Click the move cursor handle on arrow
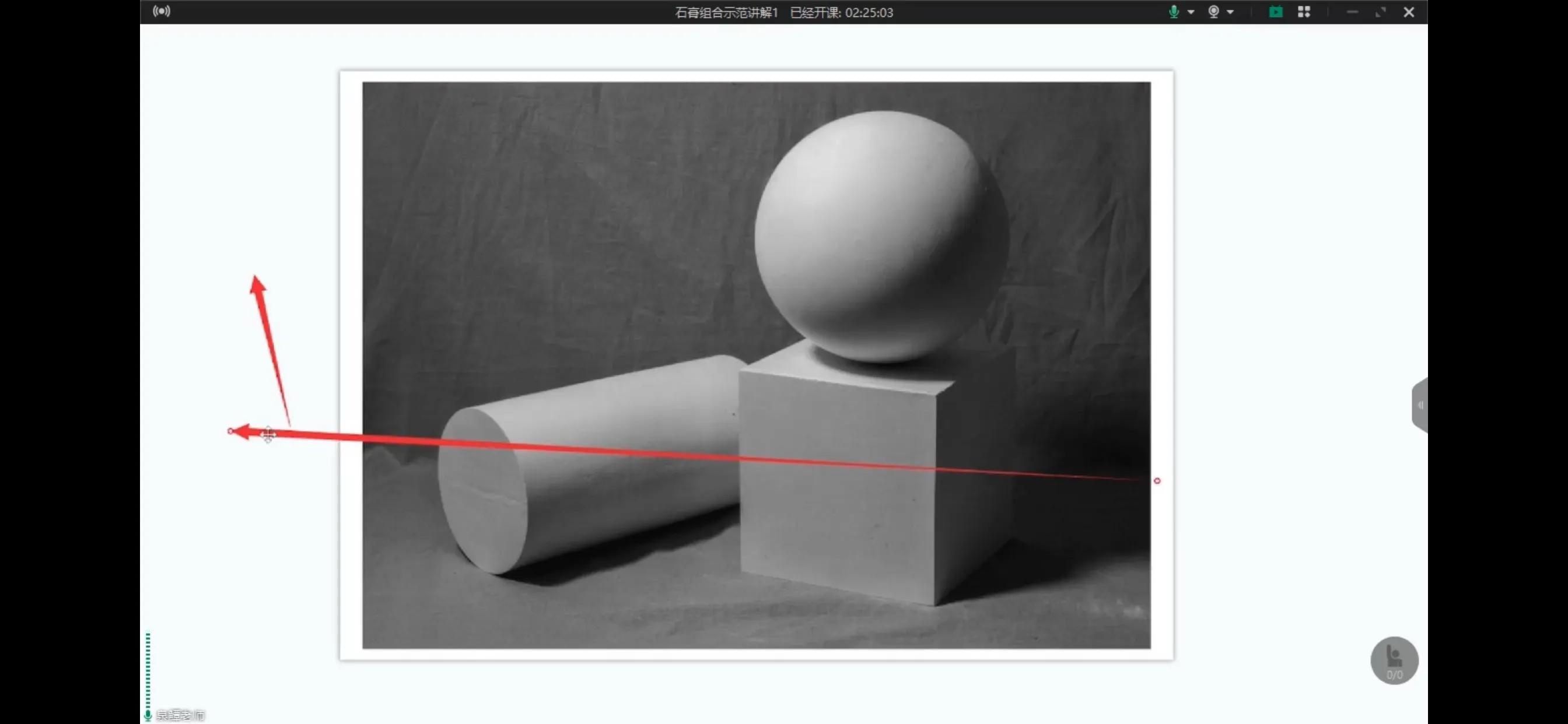Screen dimensions: 1568x724 point(268,434)
